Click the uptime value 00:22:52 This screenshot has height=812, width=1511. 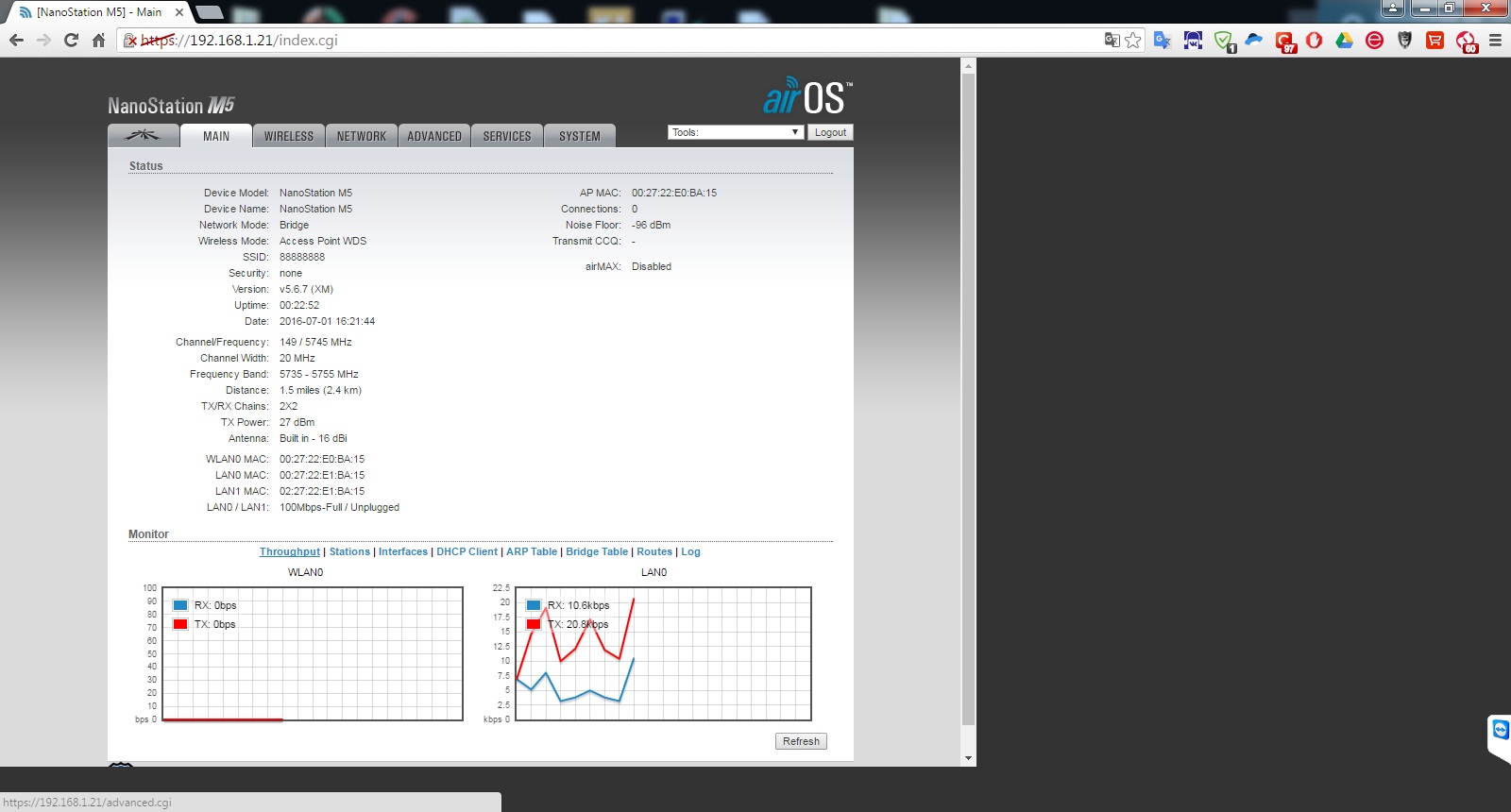point(299,305)
